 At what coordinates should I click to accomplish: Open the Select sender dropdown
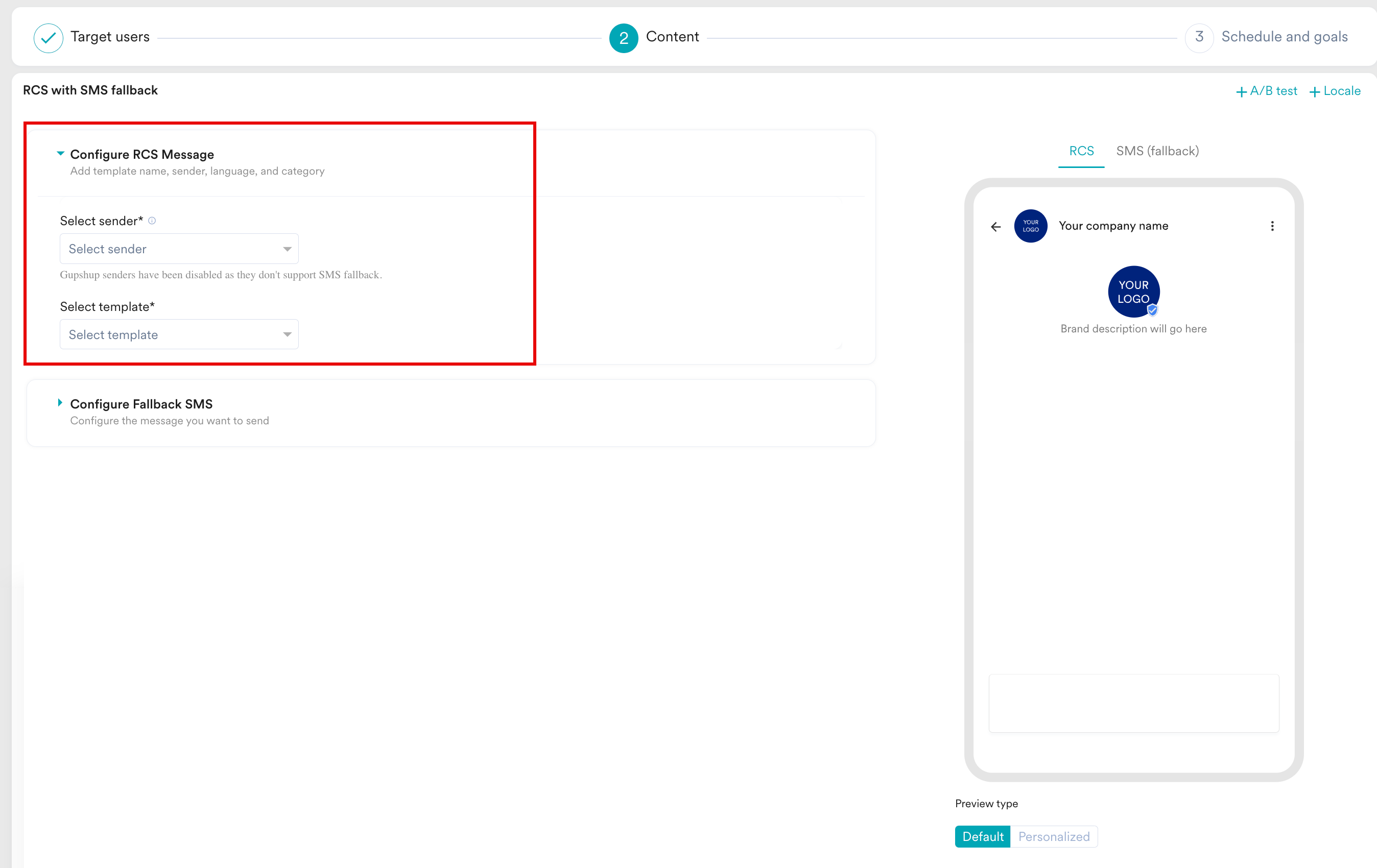179,249
